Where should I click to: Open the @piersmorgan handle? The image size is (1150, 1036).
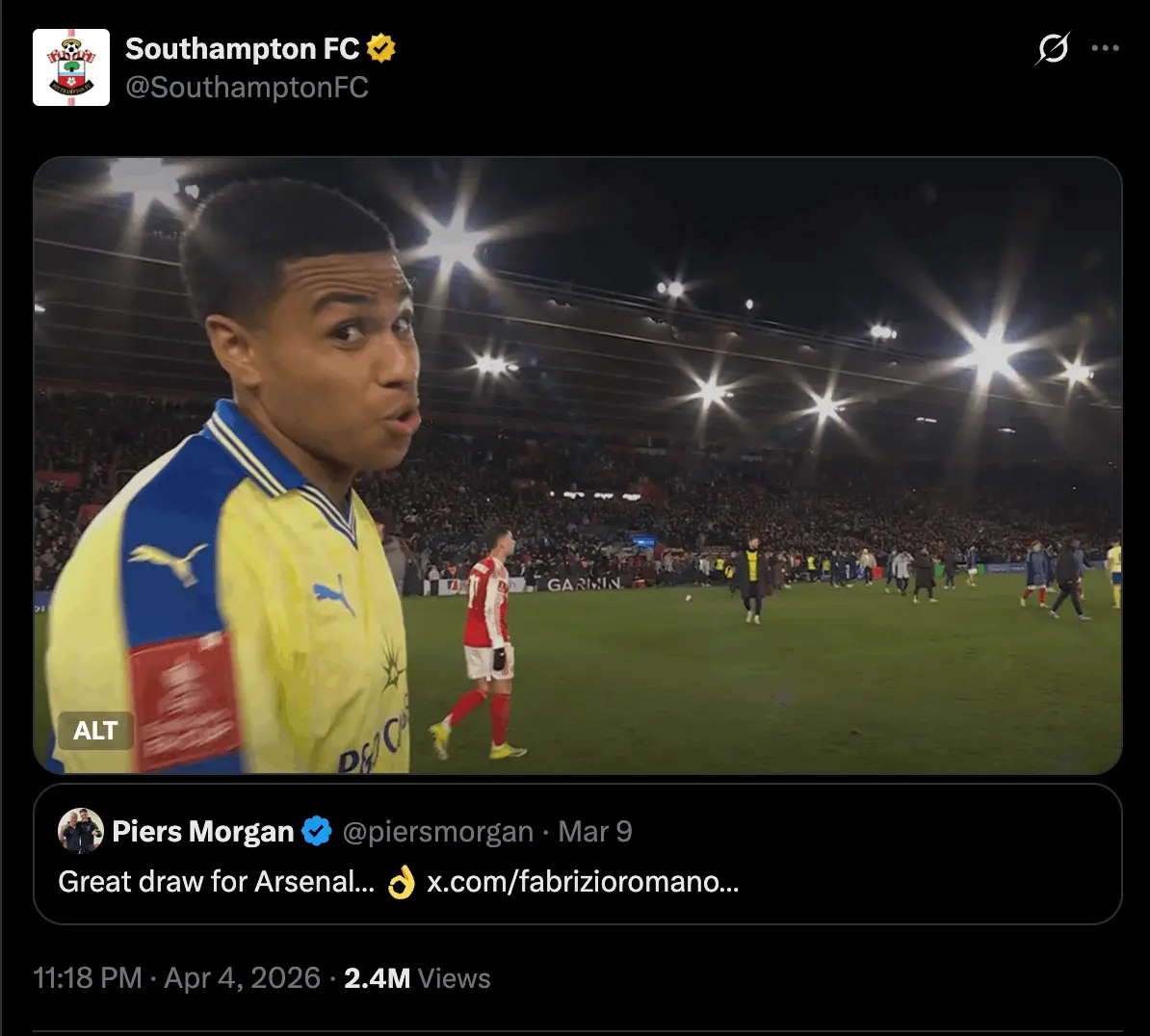pos(439,831)
